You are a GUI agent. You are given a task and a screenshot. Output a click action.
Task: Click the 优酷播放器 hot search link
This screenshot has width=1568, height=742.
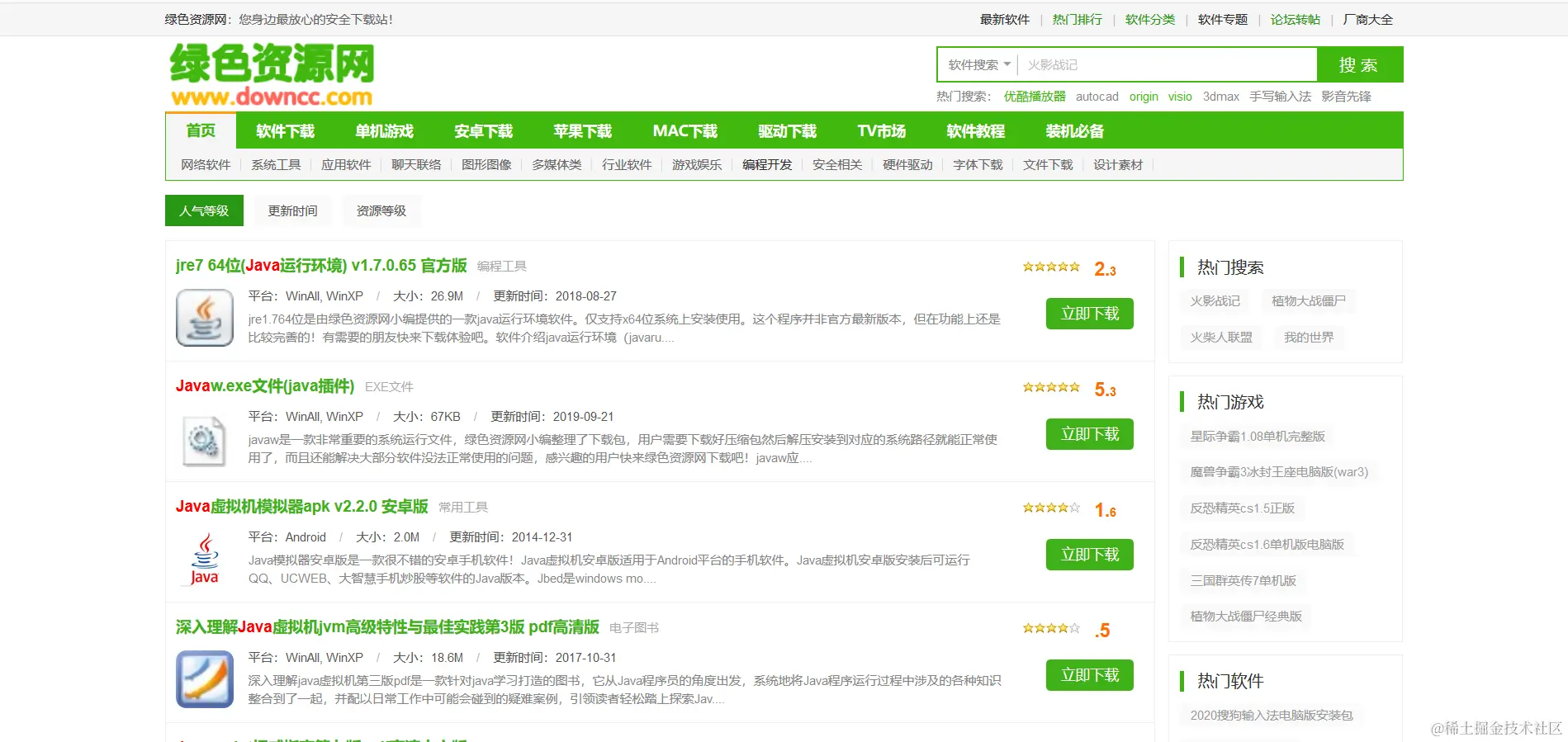(1035, 96)
